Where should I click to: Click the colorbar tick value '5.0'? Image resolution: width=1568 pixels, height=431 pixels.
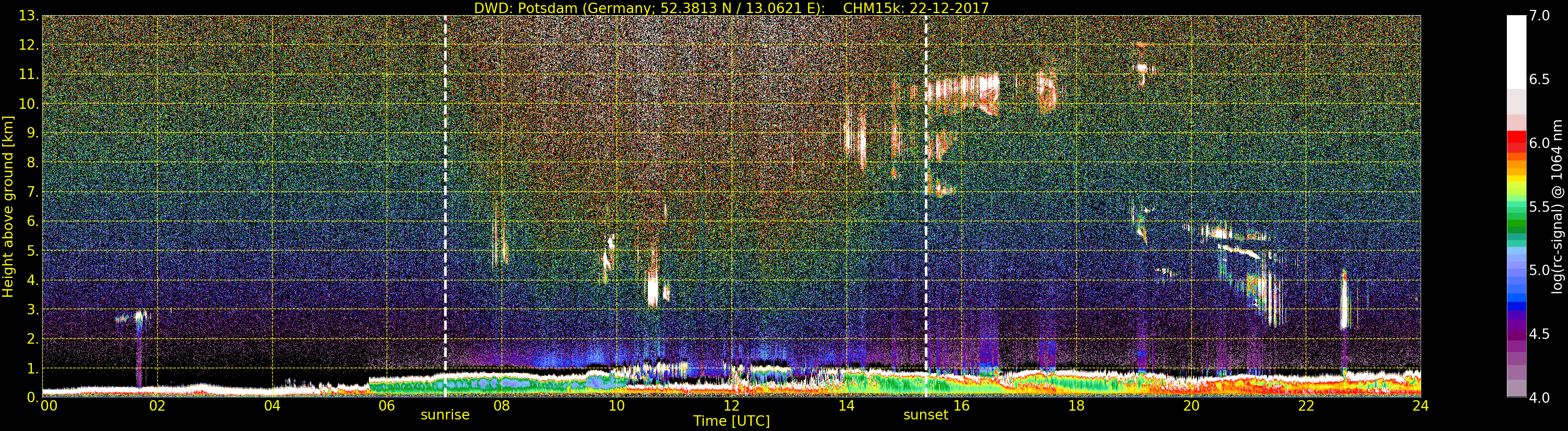[x=1539, y=270]
